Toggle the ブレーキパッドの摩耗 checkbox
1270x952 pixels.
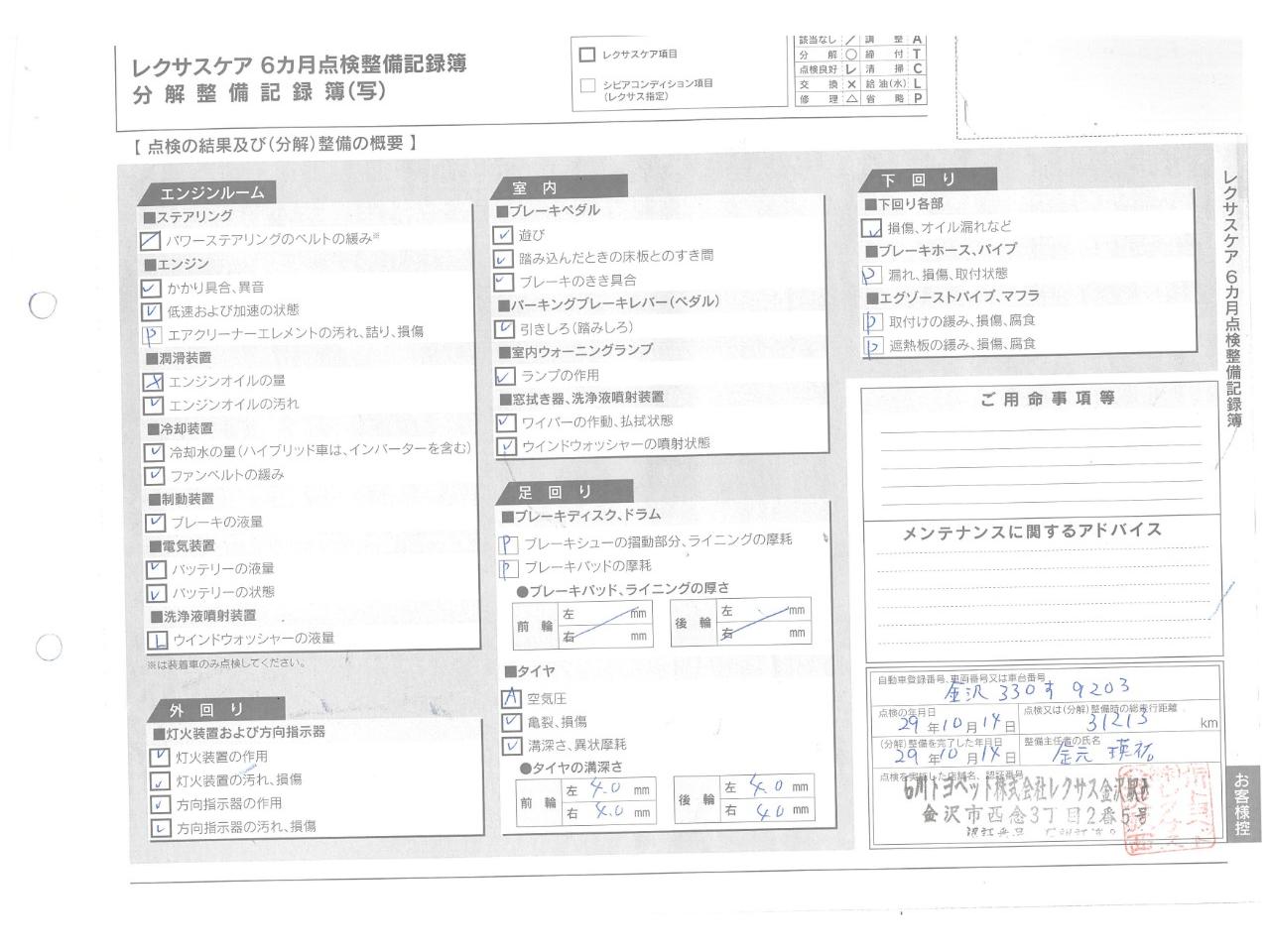pyautogui.click(x=509, y=568)
